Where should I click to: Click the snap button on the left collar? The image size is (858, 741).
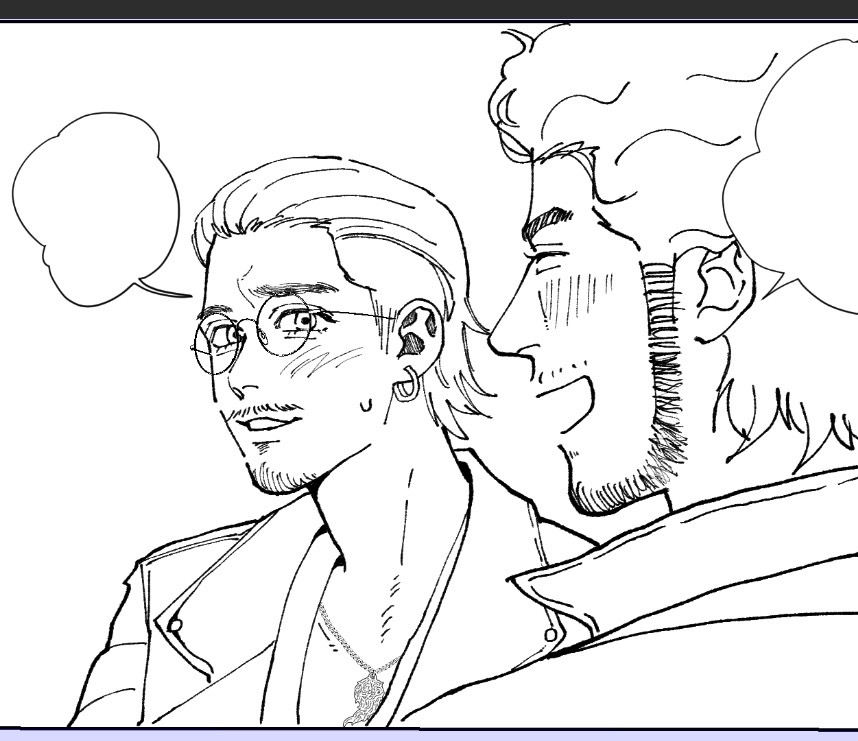(x=175, y=624)
